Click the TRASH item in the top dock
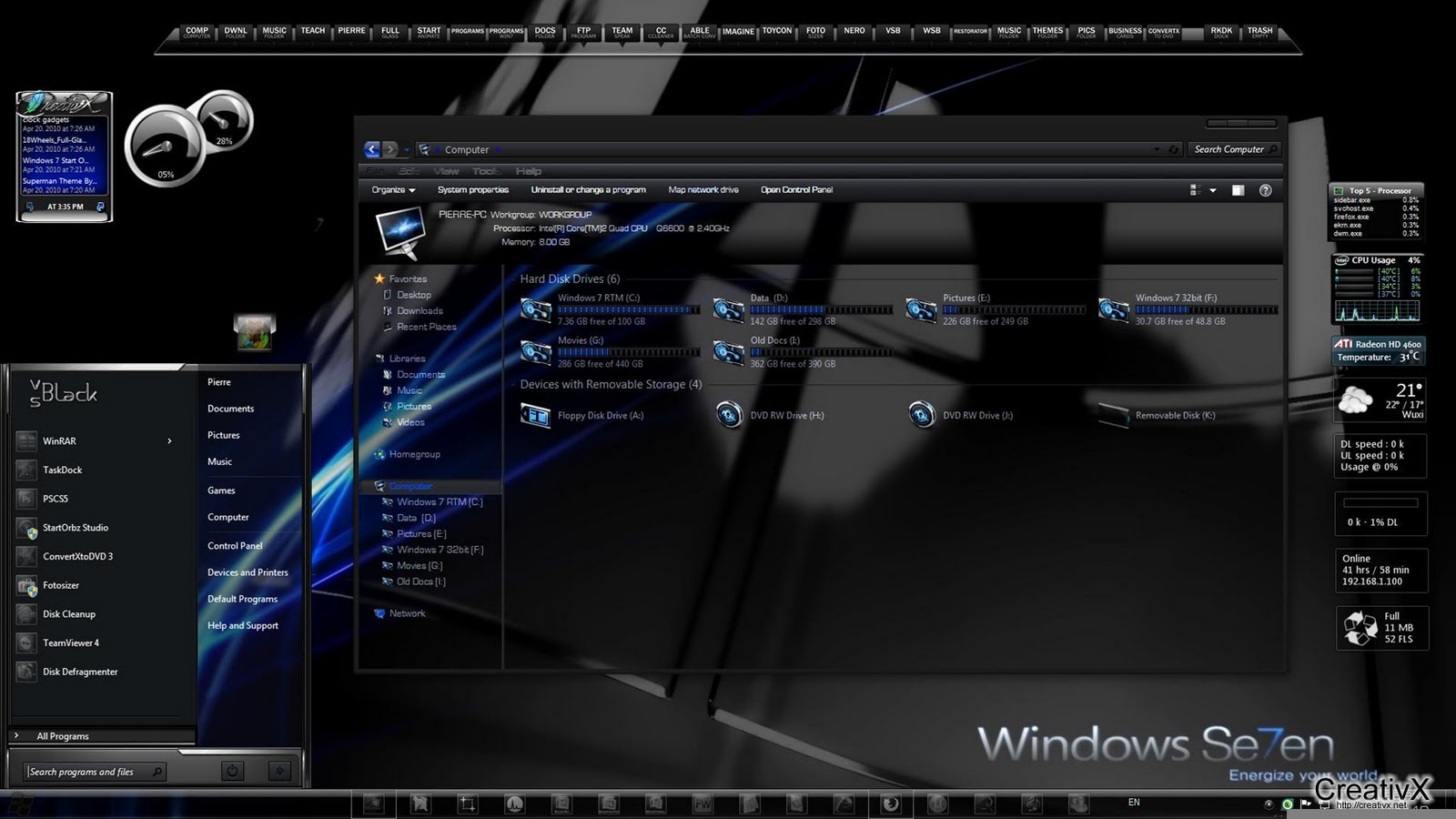Image resolution: width=1456 pixels, height=819 pixels. click(1260, 33)
